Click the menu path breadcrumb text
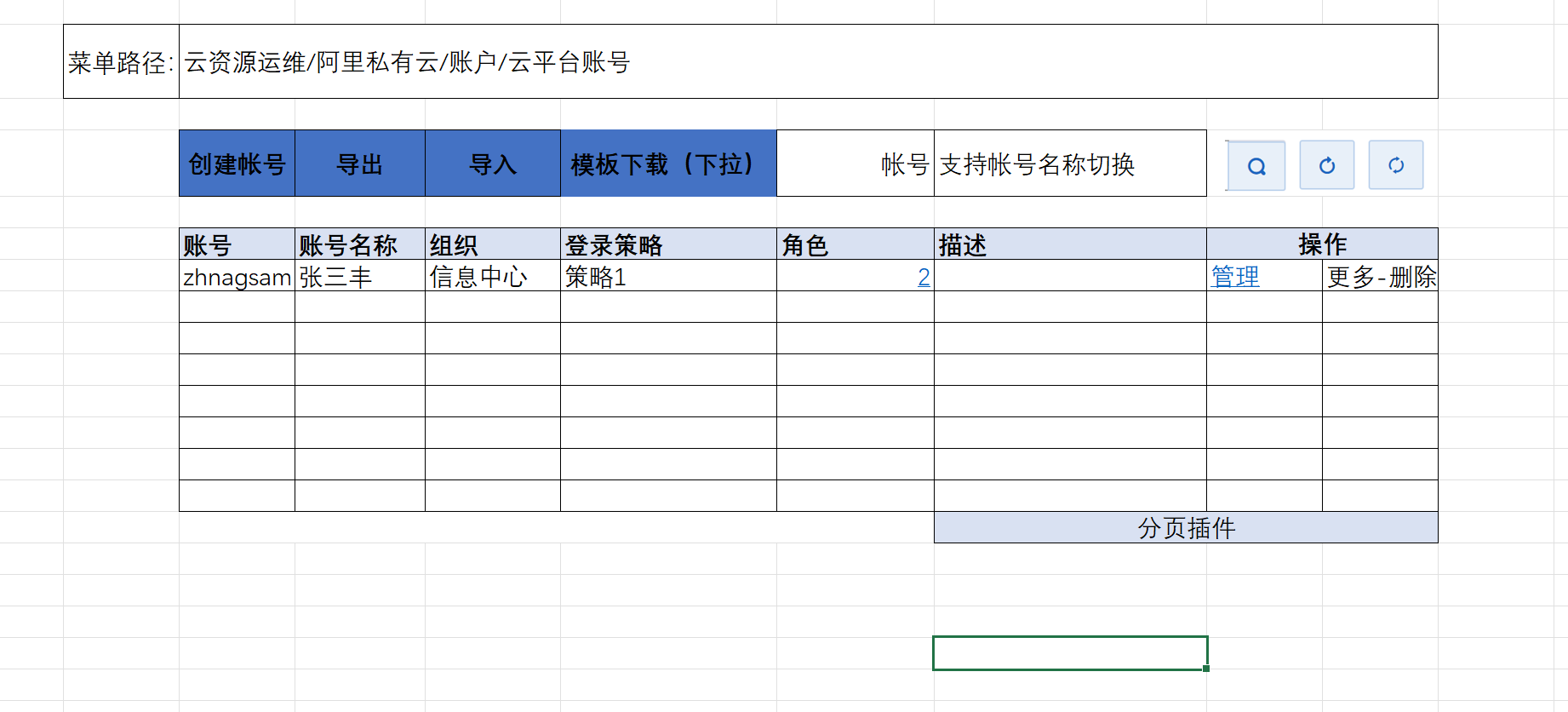The image size is (1568, 712). click(407, 62)
